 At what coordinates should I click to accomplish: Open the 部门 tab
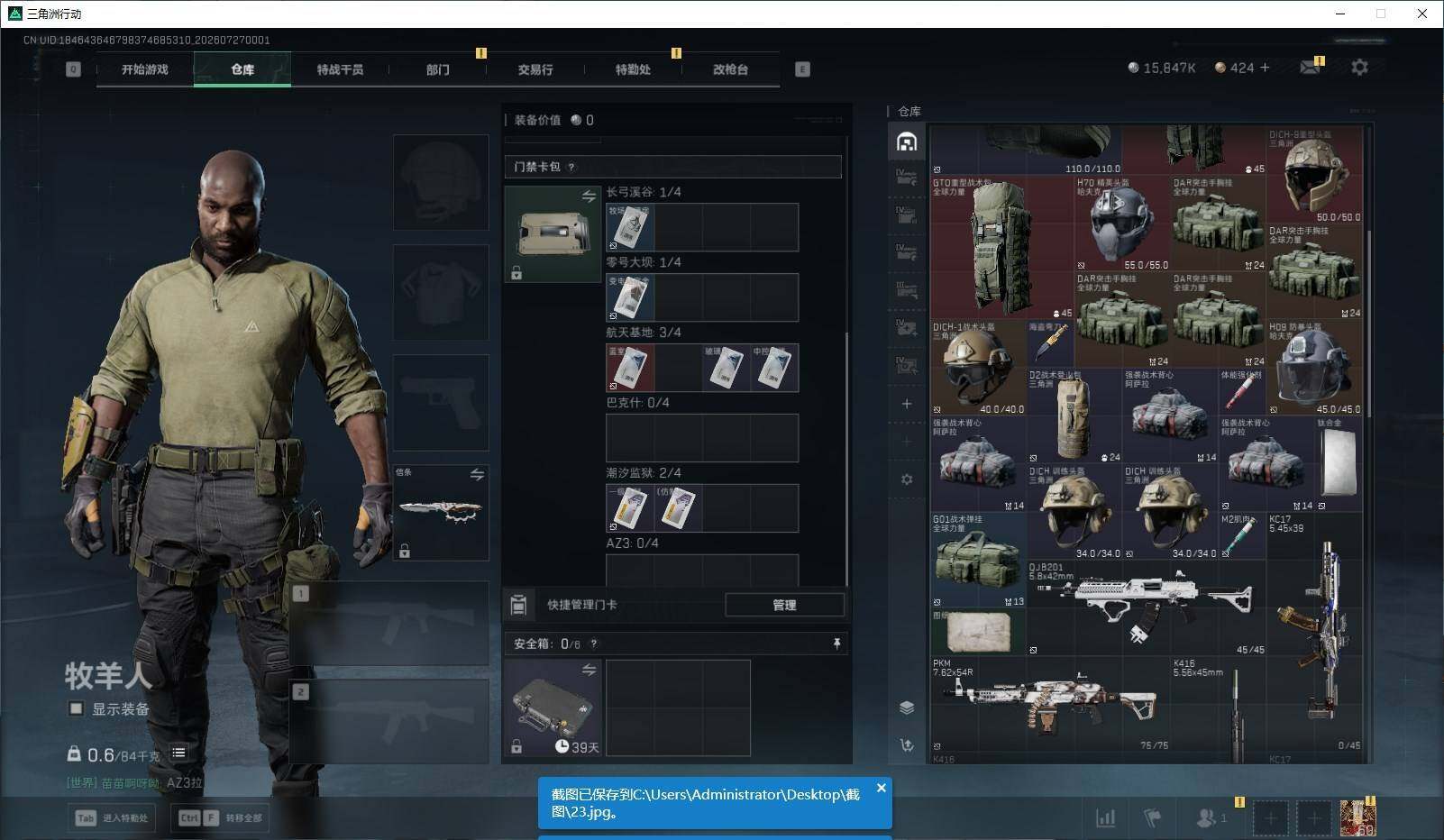point(437,69)
